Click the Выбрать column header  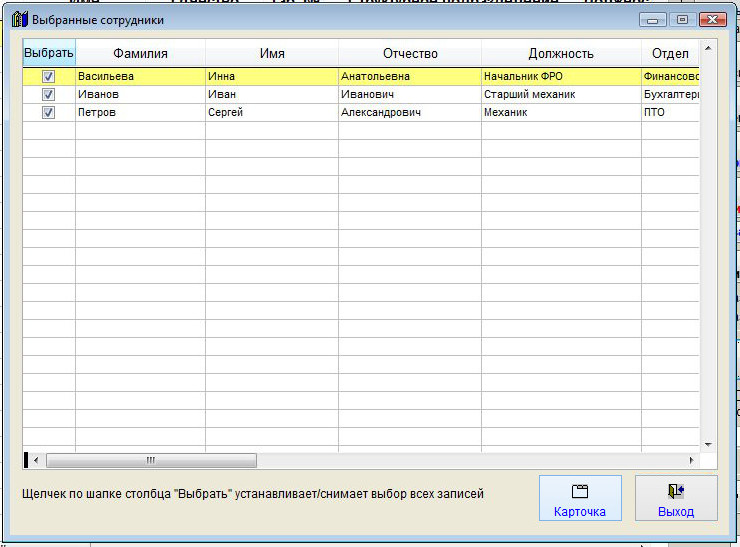(49, 53)
